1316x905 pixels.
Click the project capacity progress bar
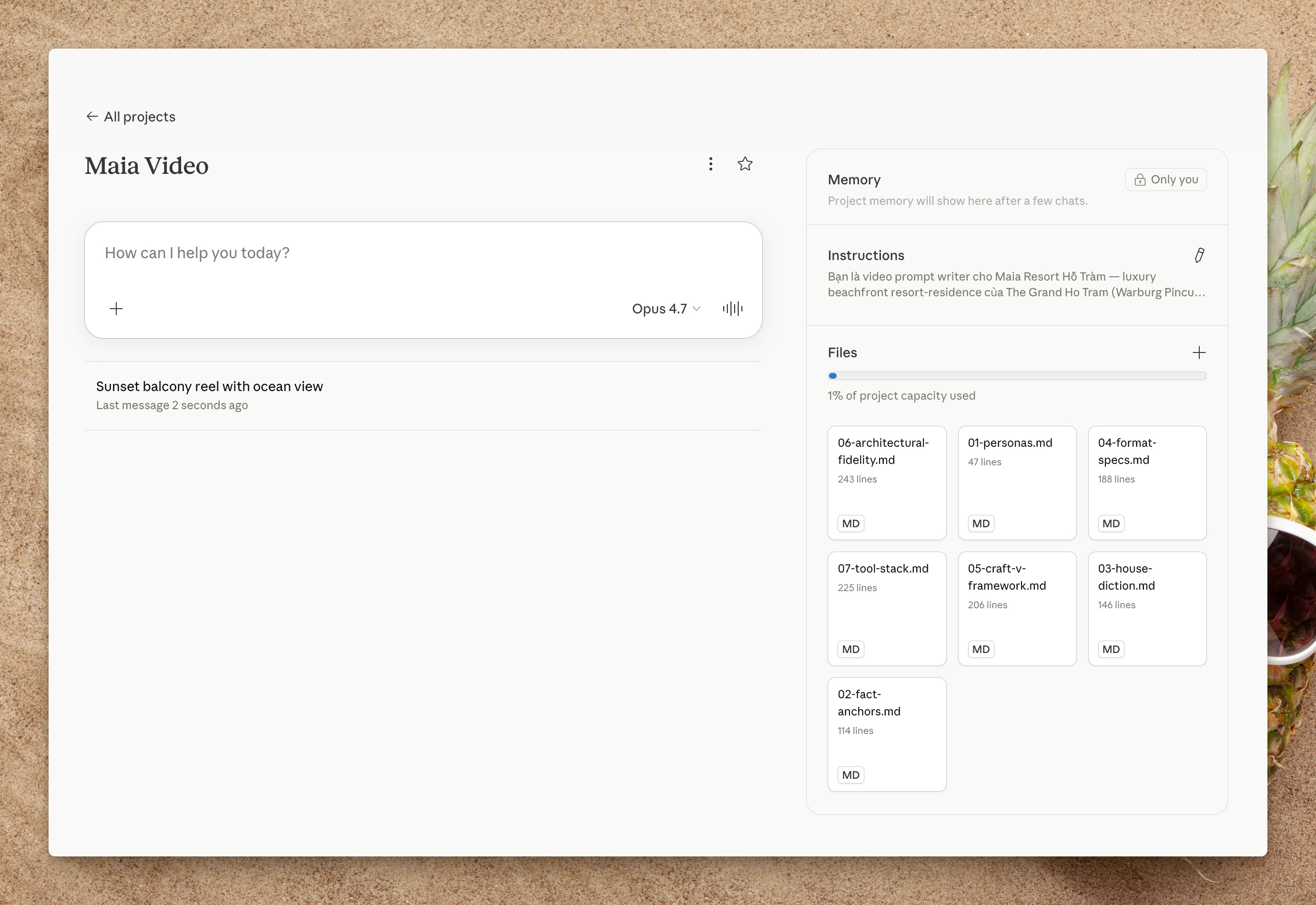[1016, 376]
